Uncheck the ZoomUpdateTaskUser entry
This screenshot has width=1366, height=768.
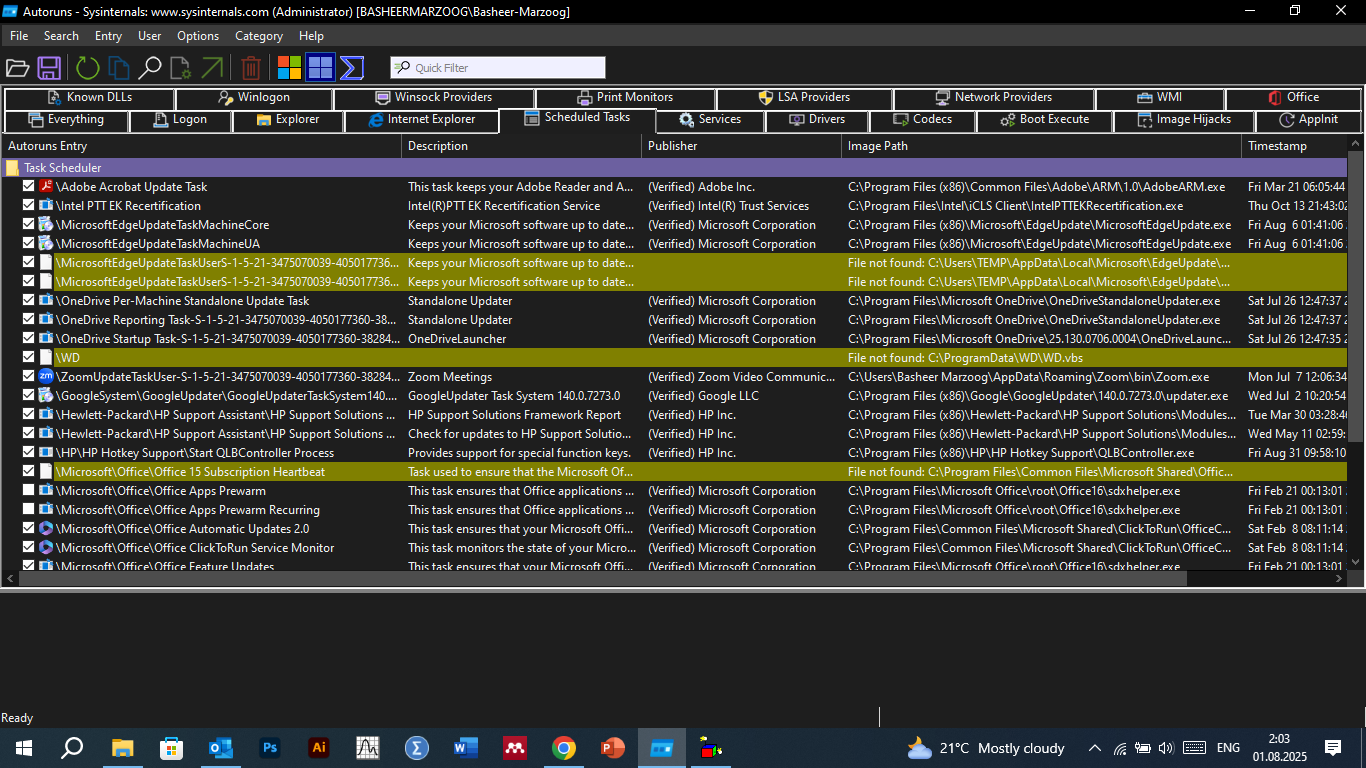tap(28, 376)
